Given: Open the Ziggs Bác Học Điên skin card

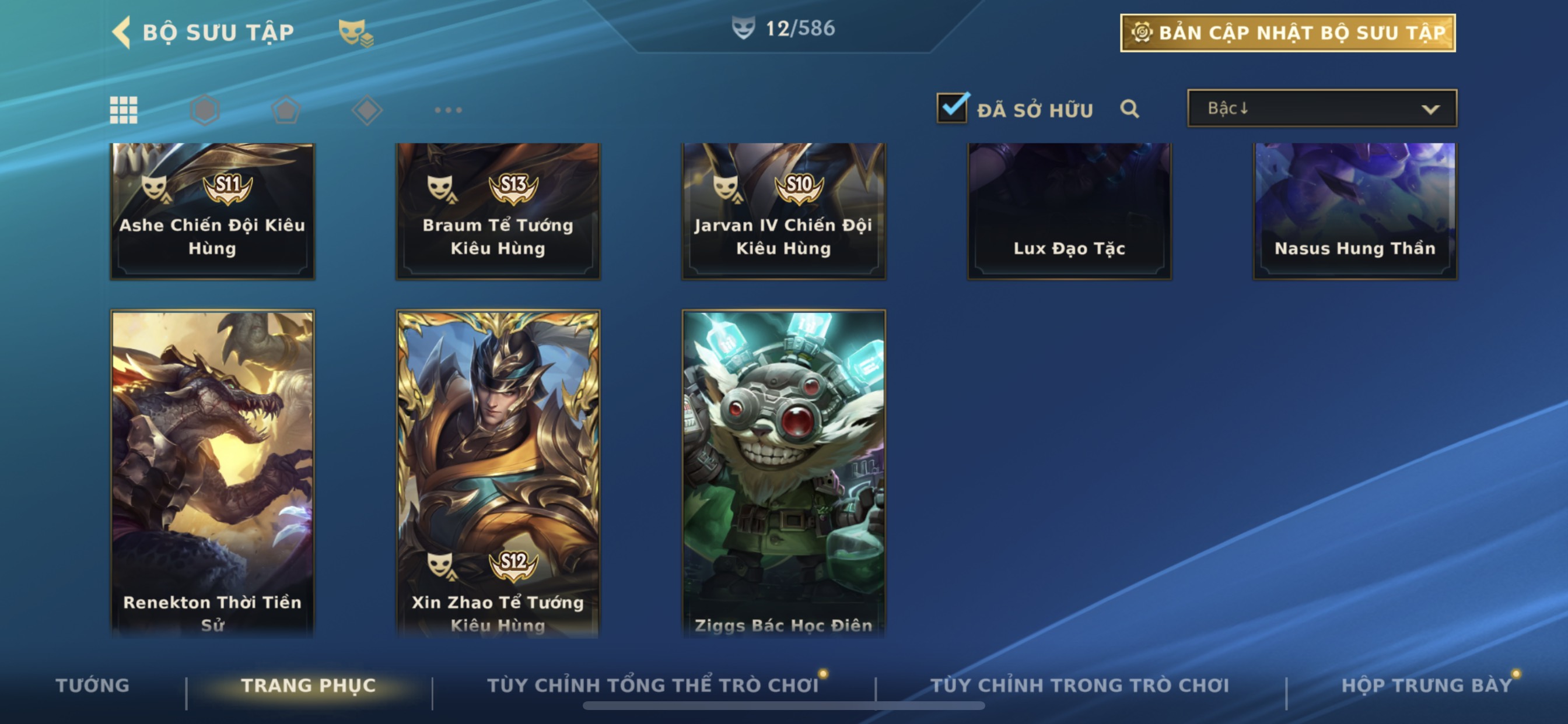Looking at the screenshot, I should point(783,473).
